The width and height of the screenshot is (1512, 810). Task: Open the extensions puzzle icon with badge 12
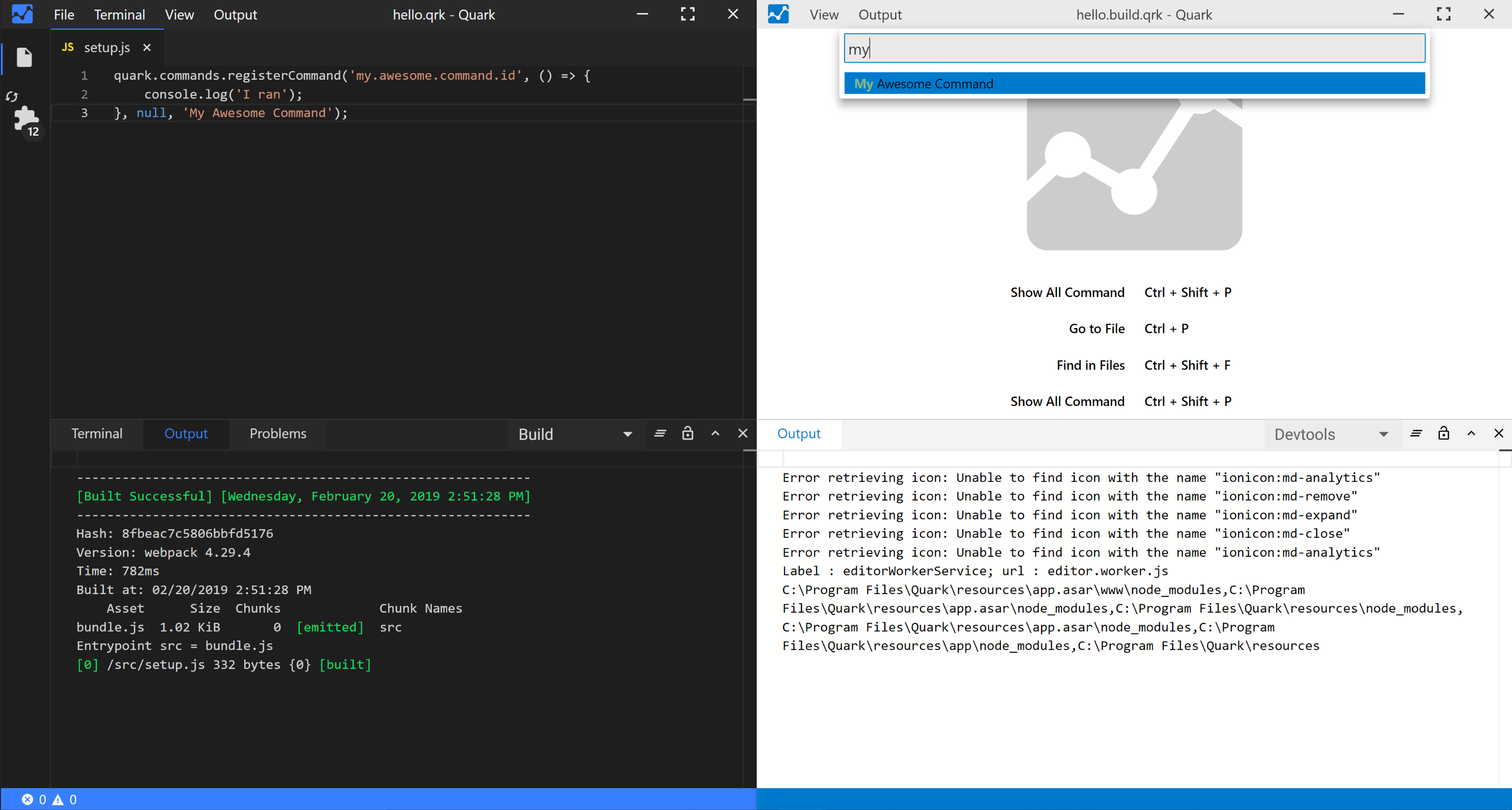26,120
